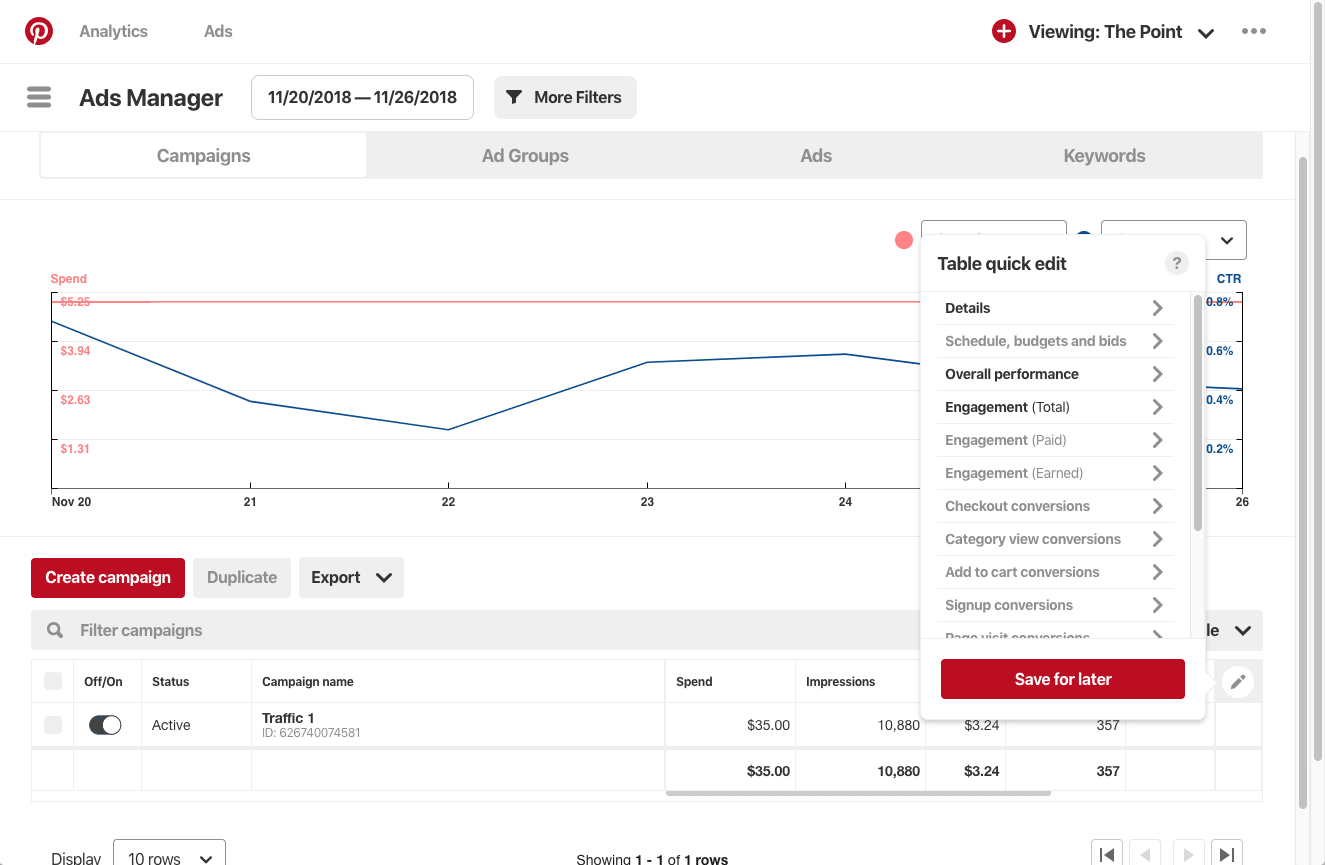This screenshot has width=1325, height=865.
Task: Toggle Traffic 1 campaign off
Action: pyautogui.click(x=105, y=725)
